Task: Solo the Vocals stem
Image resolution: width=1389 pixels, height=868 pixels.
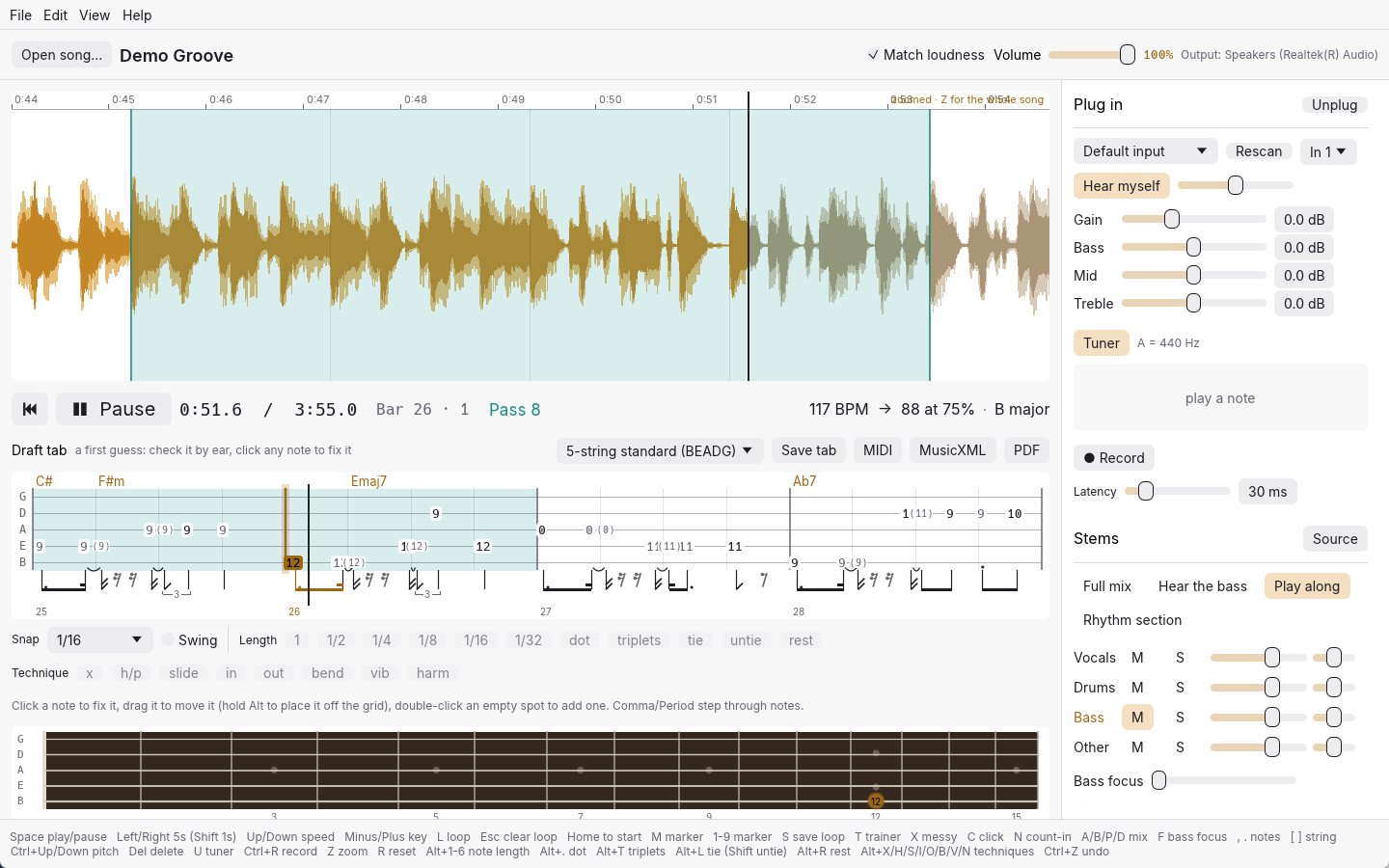Action: (x=1180, y=658)
